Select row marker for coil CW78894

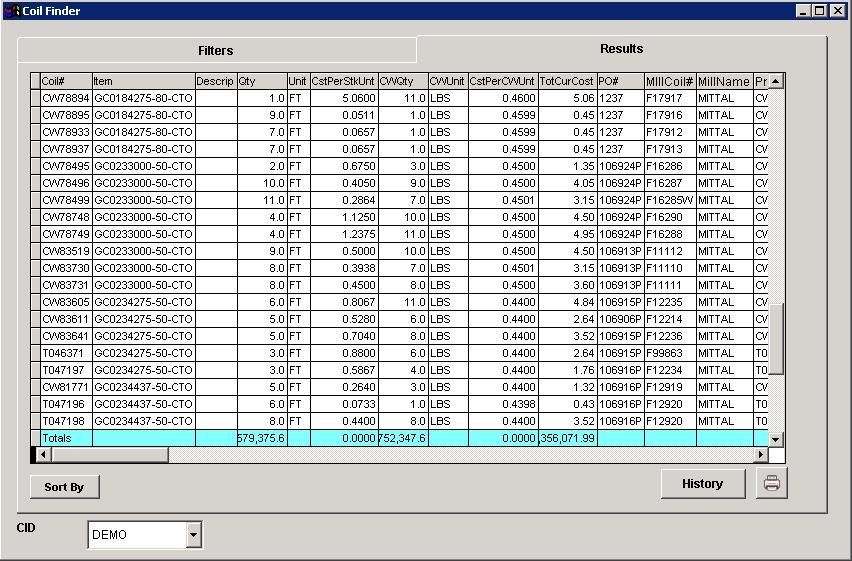click(x=35, y=98)
